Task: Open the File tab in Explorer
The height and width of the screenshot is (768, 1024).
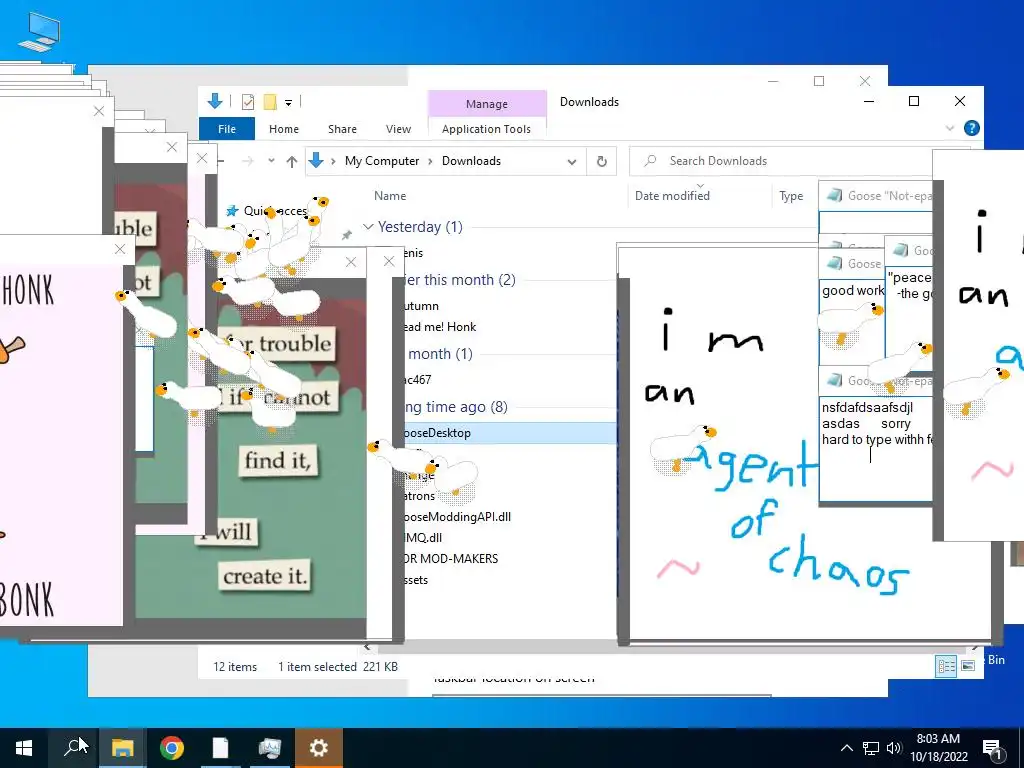Action: (x=227, y=129)
